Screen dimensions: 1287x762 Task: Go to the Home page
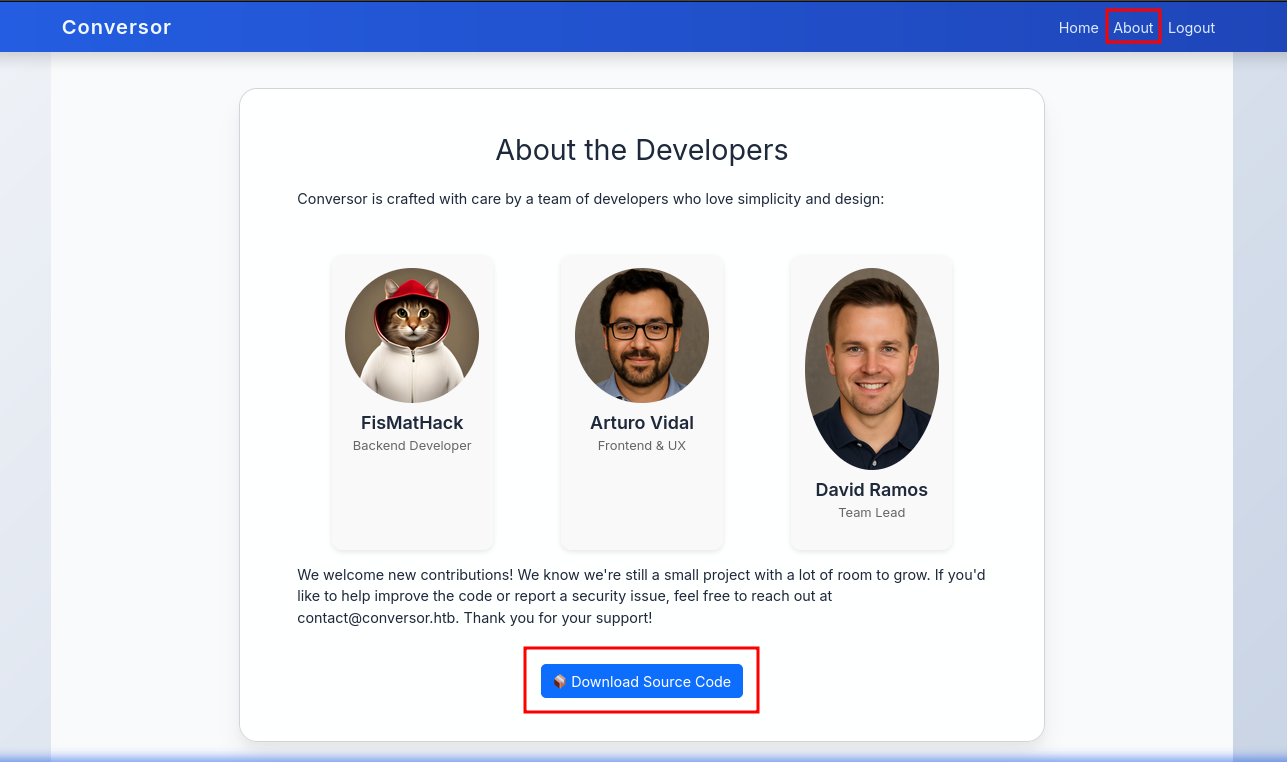(1078, 28)
